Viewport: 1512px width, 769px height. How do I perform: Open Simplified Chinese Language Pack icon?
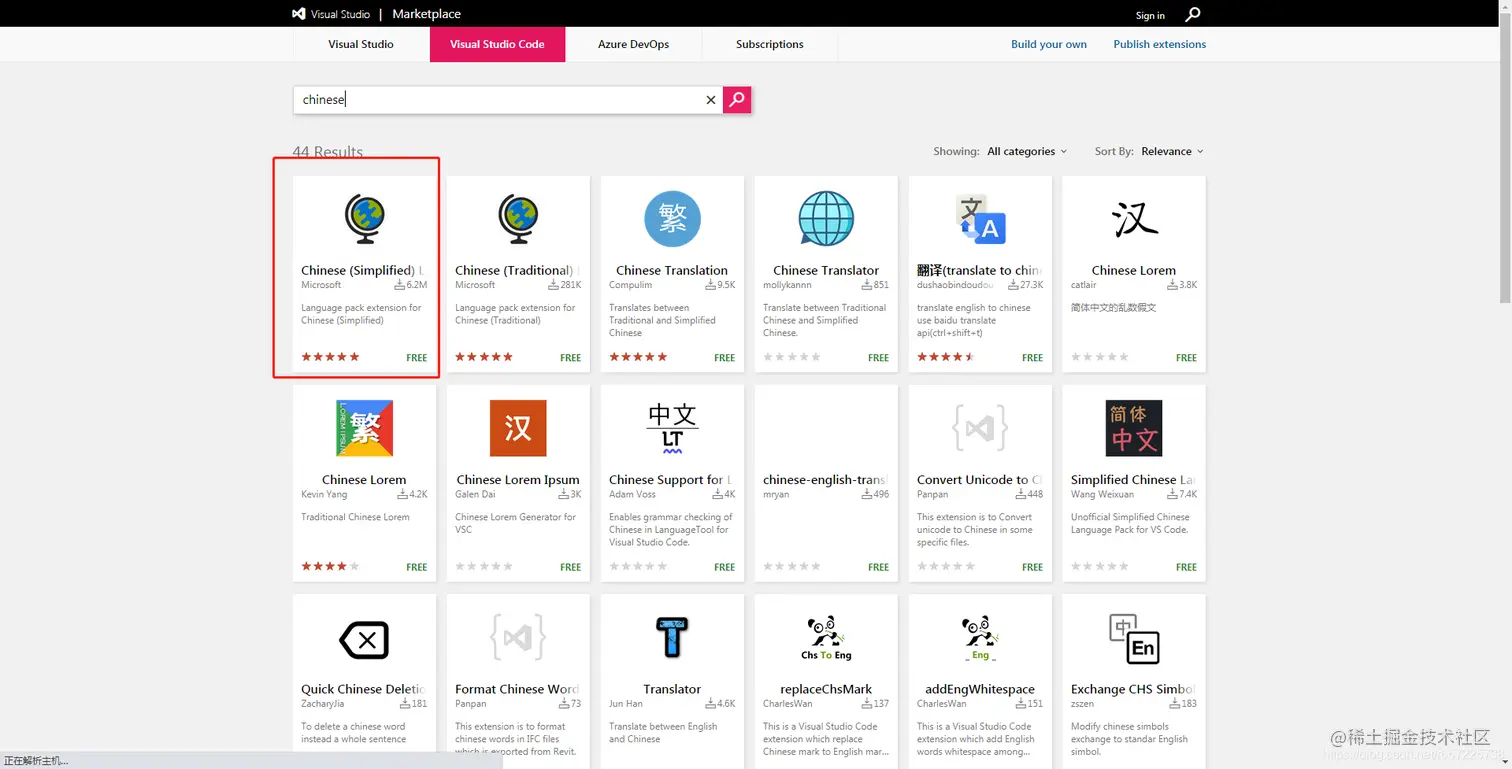click(x=1134, y=428)
